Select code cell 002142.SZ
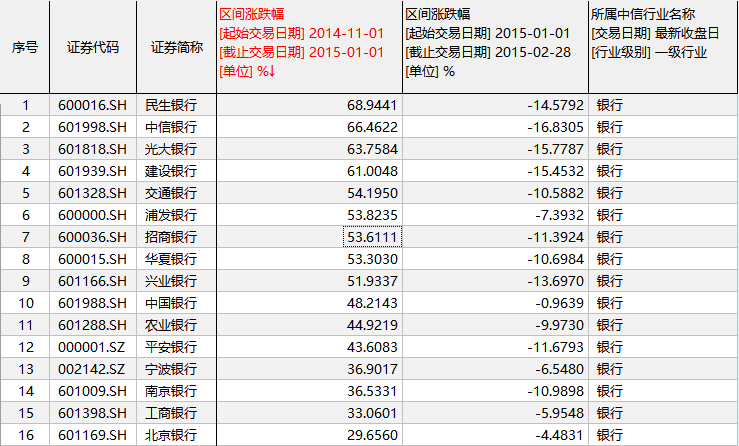Image resolution: width=739 pixels, height=446 pixels. click(93, 369)
